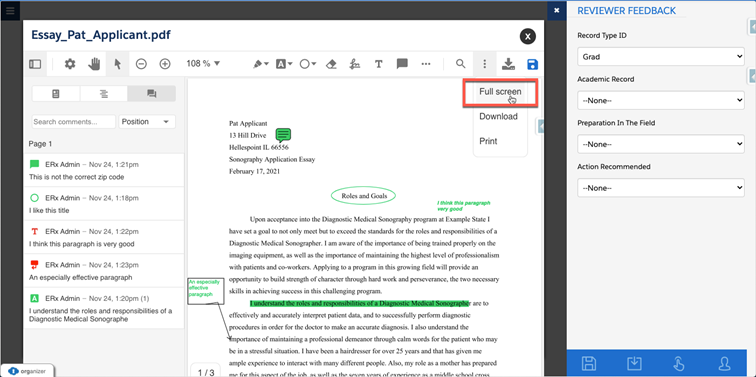Select the comment note tool

(x=402, y=64)
